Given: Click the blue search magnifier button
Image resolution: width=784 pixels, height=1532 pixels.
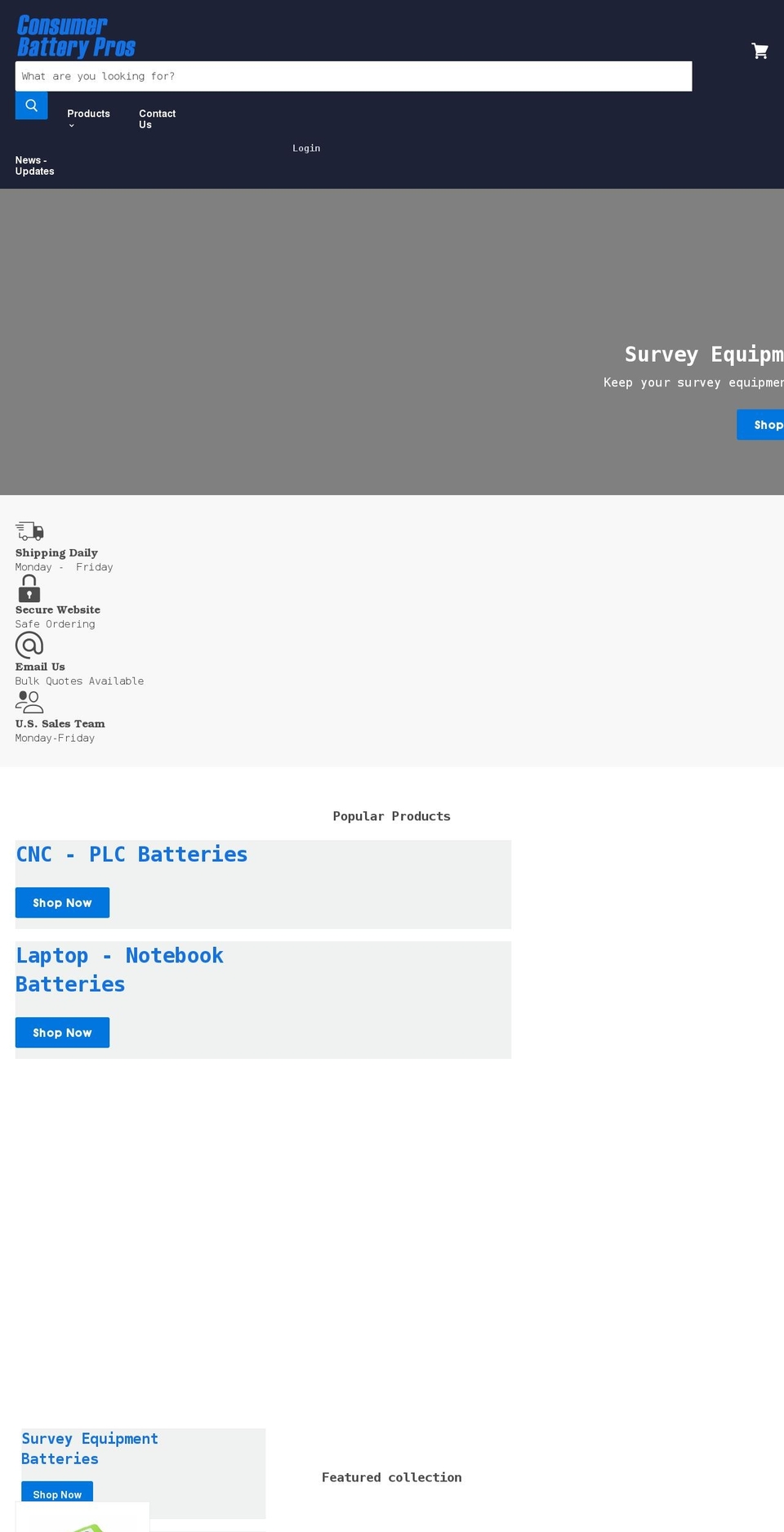Looking at the screenshot, I should (x=31, y=105).
